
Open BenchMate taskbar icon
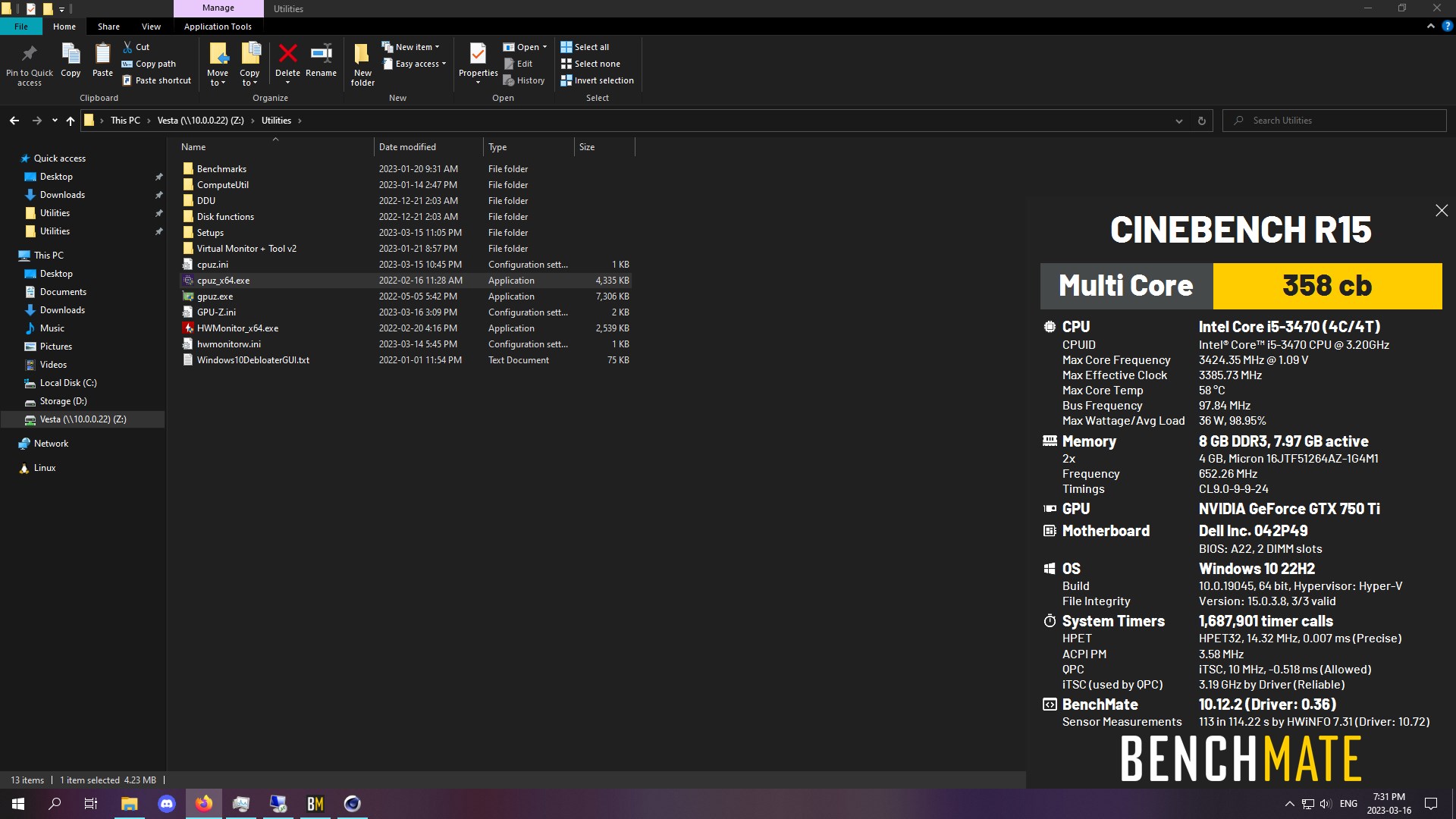point(315,804)
